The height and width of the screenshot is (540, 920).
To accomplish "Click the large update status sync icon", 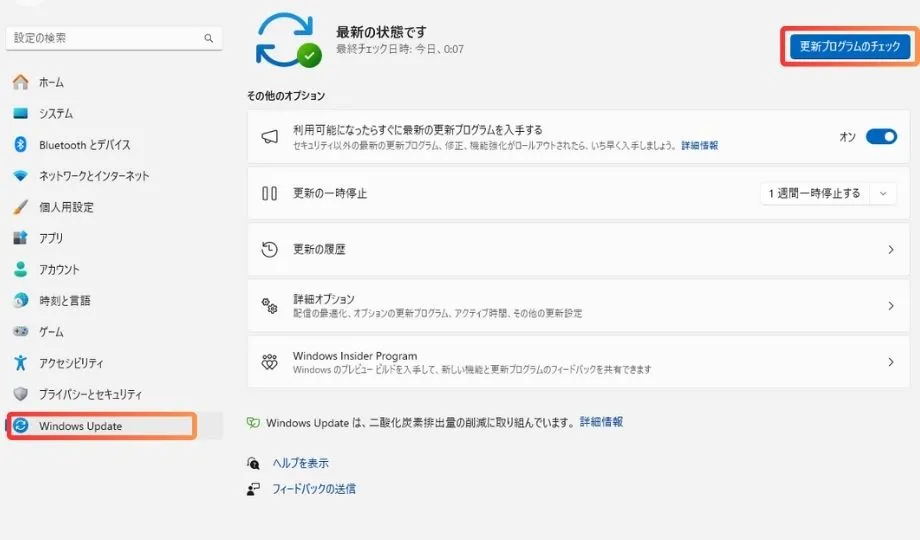I will pos(289,40).
